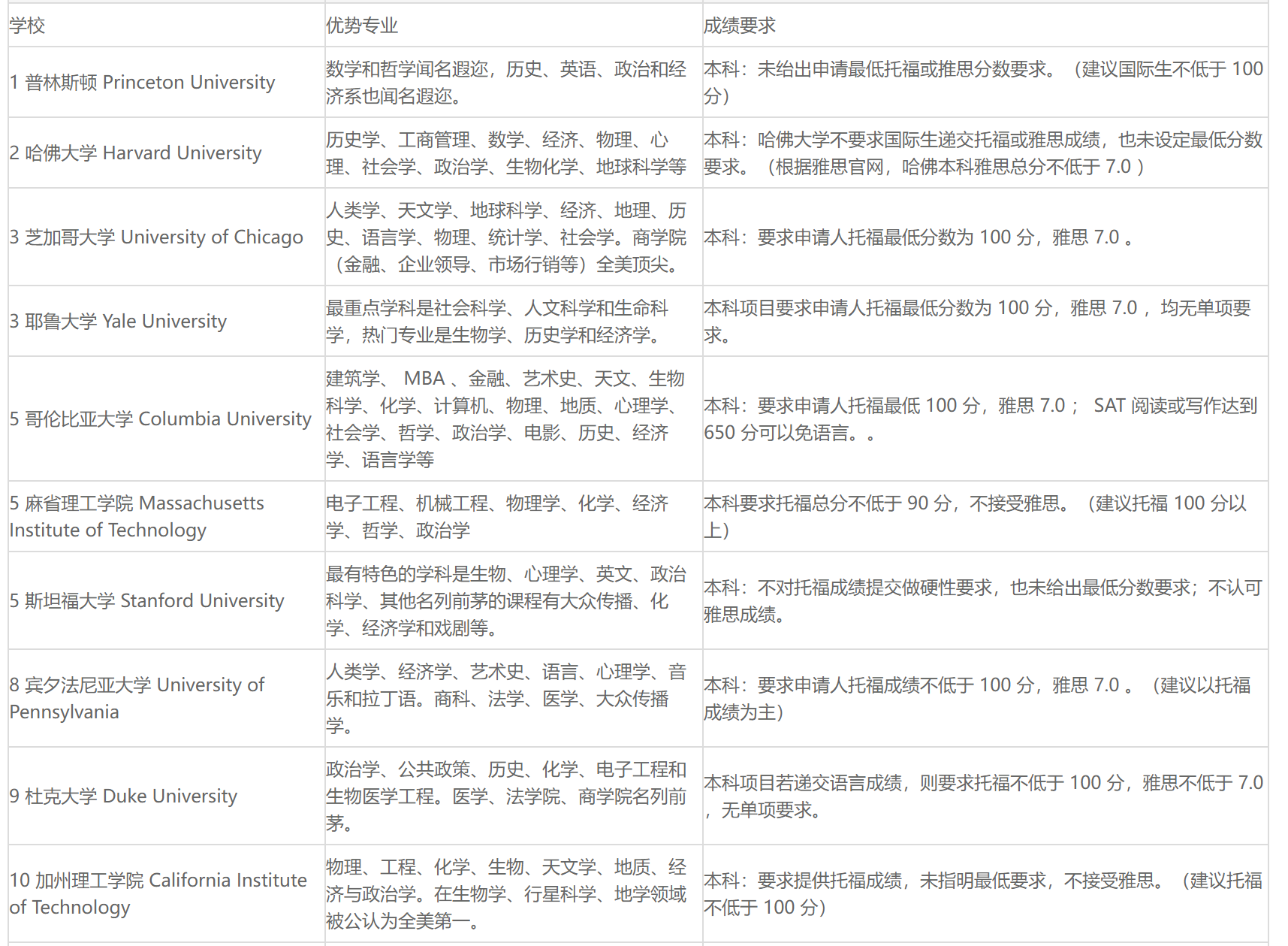Click Duke's majors cell starting with 政治学
1288x946 pixels.
point(505,796)
